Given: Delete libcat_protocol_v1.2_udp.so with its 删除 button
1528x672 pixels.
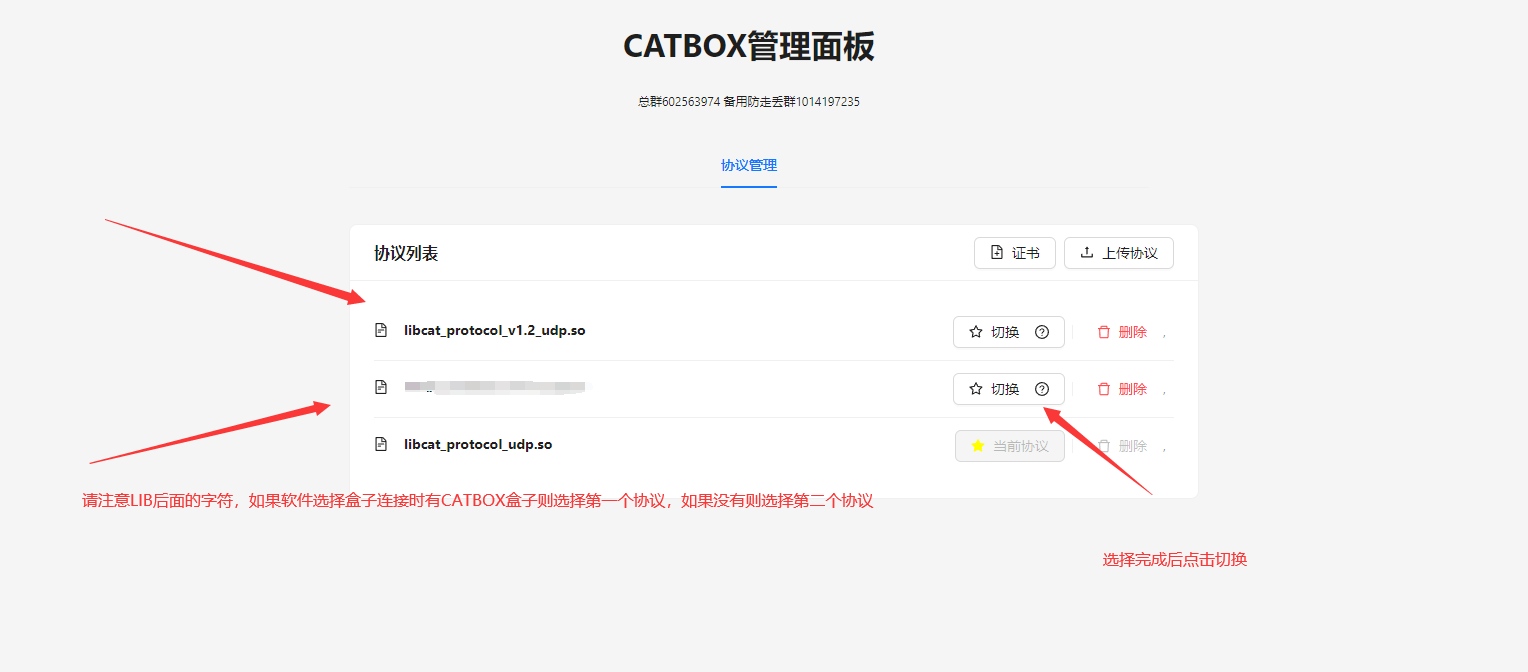Looking at the screenshot, I should point(1122,332).
